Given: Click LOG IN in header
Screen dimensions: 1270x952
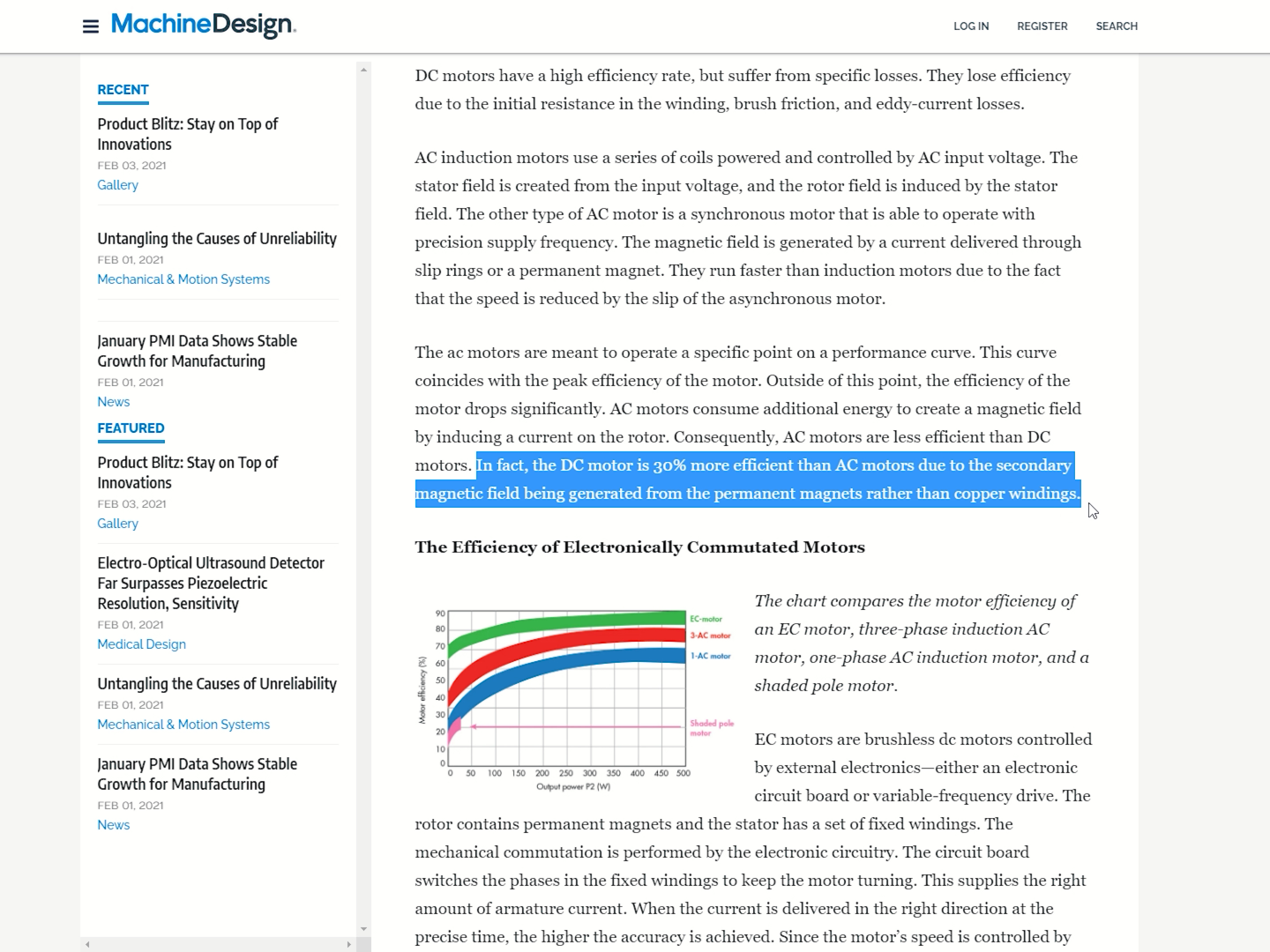Looking at the screenshot, I should (971, 26).
